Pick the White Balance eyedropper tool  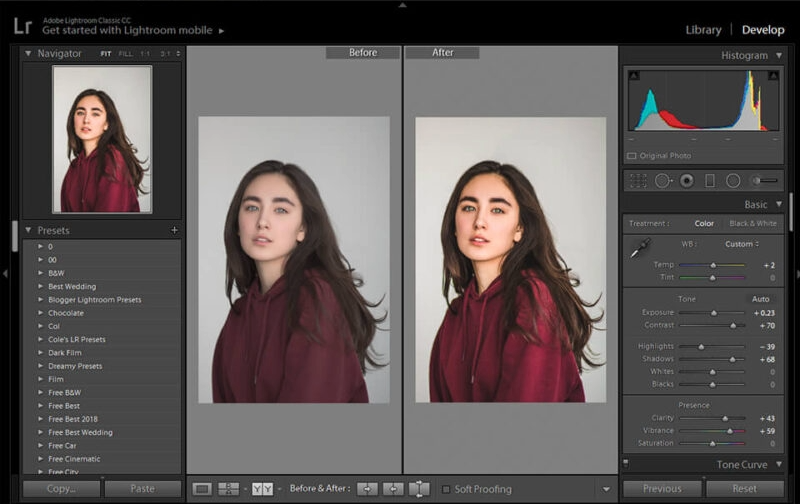tap(639, 246)
